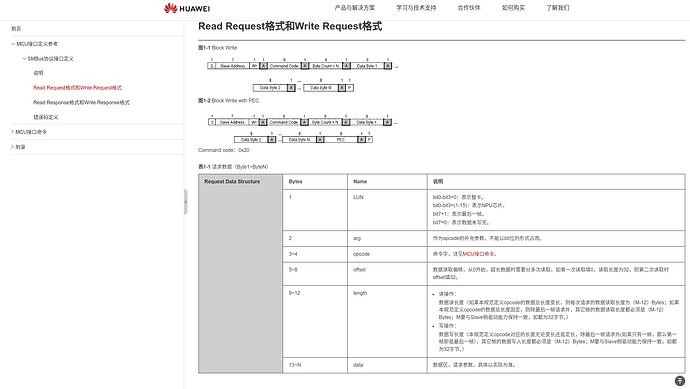Expand the 附录 tree node
This screenshot has height=389, width=690.
pos(12,147)
